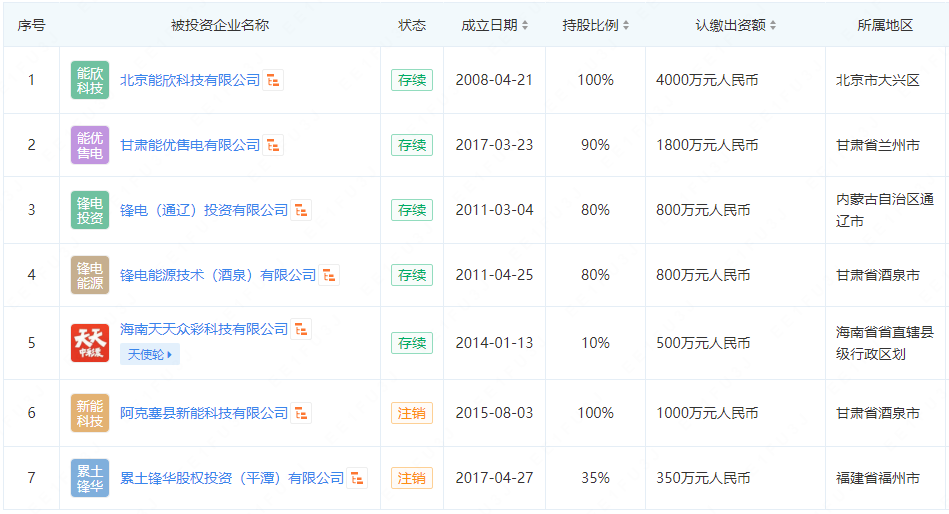
Task: Click the 新能科技 orange company logo
Action: click(90, 413)
